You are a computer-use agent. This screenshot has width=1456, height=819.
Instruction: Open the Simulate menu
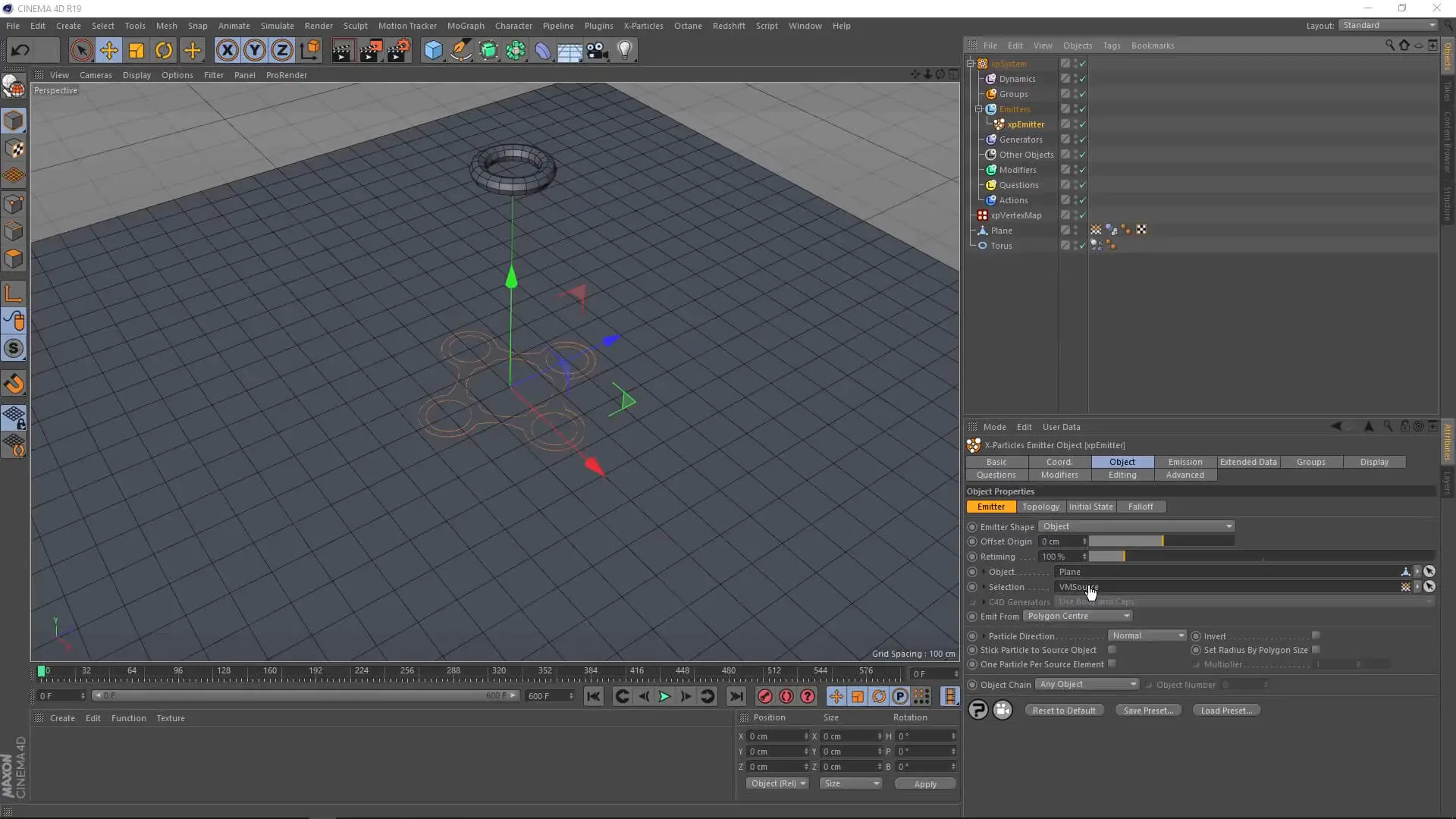(x=278, y=26)
